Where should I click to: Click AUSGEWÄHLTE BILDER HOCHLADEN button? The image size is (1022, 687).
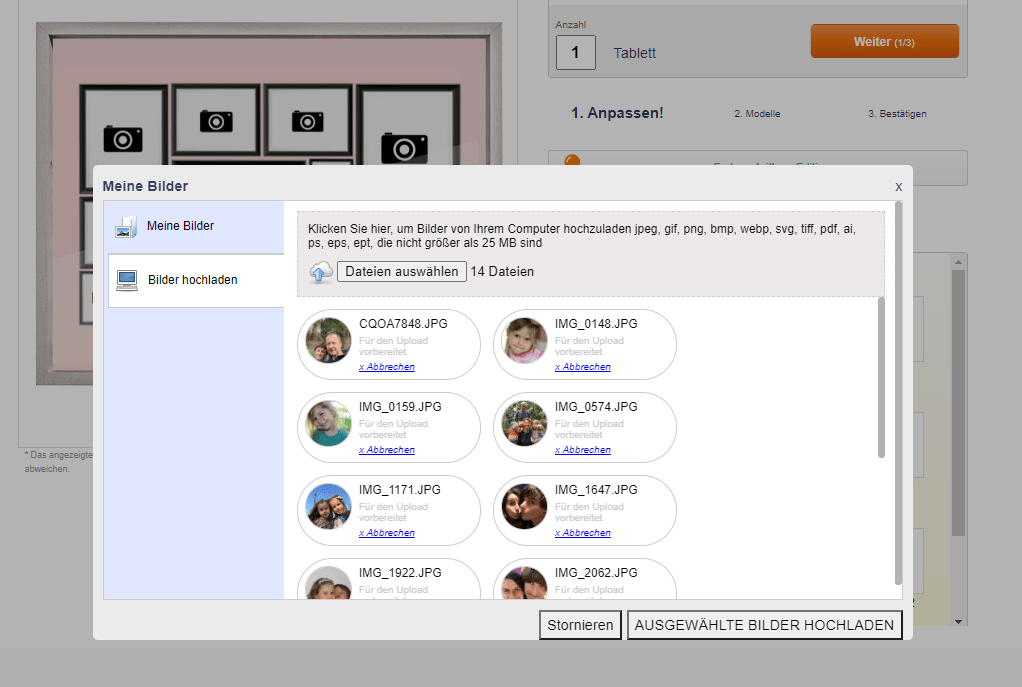tap(764, 626)
